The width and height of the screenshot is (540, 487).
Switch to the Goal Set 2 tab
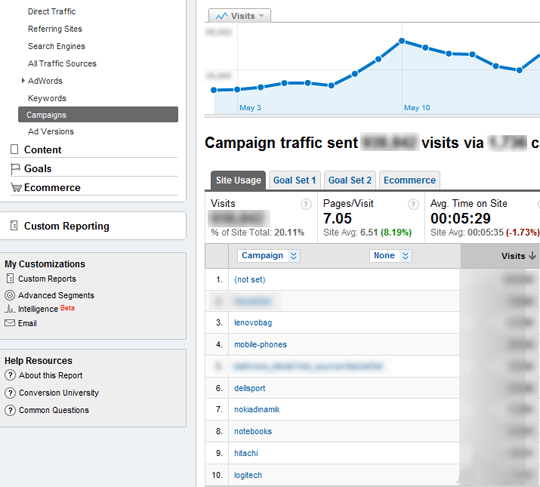(x=350, y=180)
